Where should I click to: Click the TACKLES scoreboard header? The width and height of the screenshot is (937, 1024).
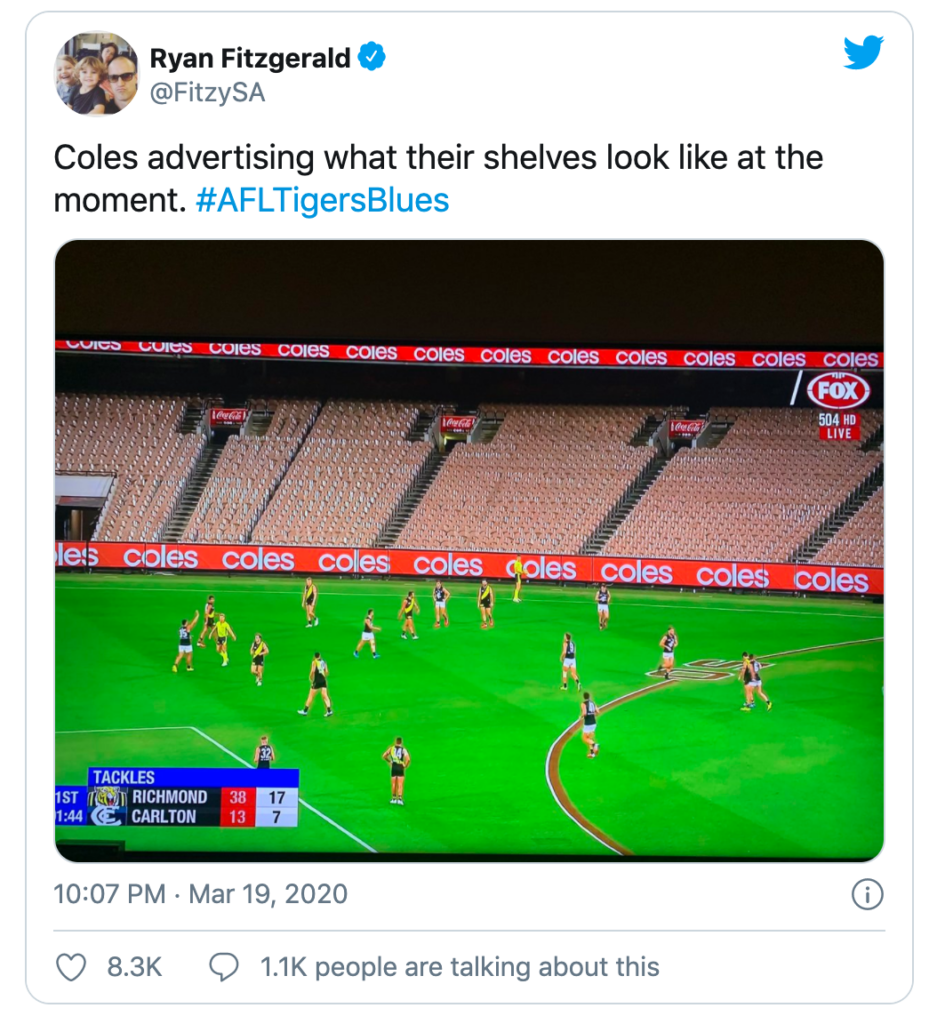click(x=124, y=777)
